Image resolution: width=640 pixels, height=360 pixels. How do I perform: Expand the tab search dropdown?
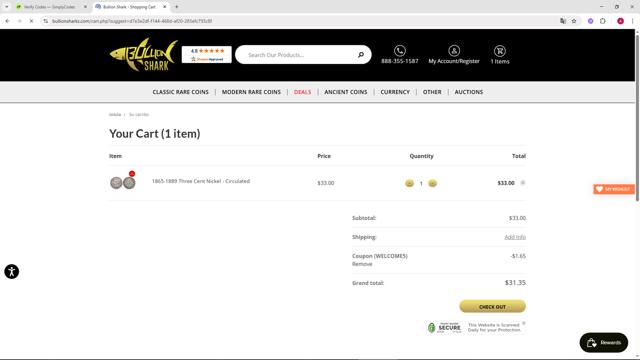7,7
